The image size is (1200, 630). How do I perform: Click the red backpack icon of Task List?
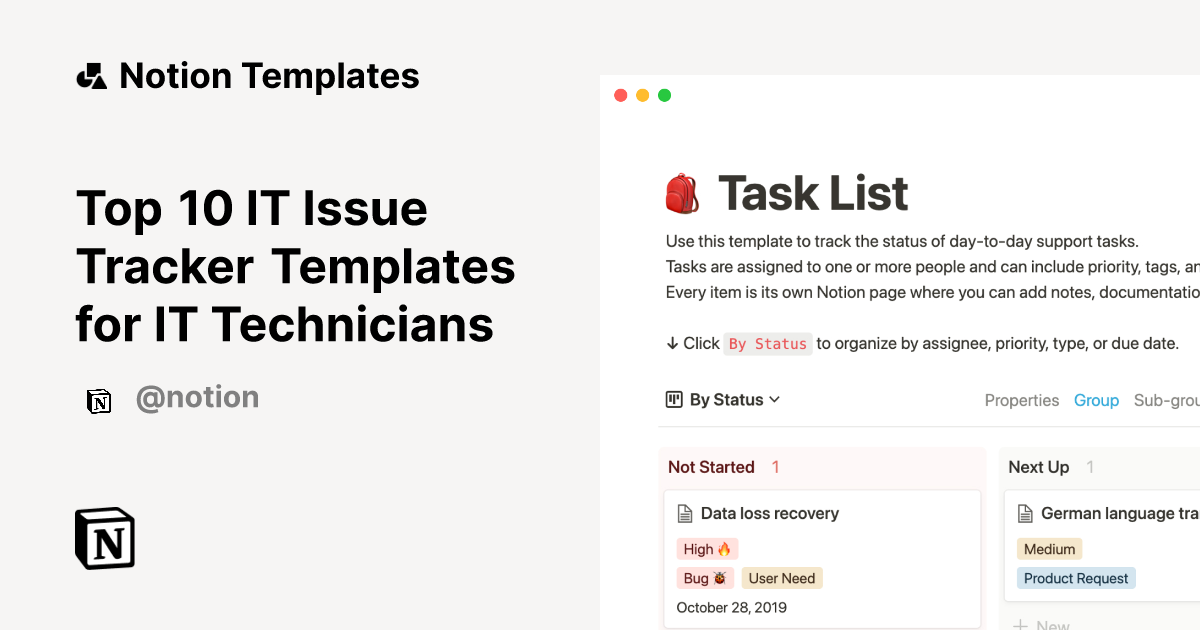click(x=683, y=191)
